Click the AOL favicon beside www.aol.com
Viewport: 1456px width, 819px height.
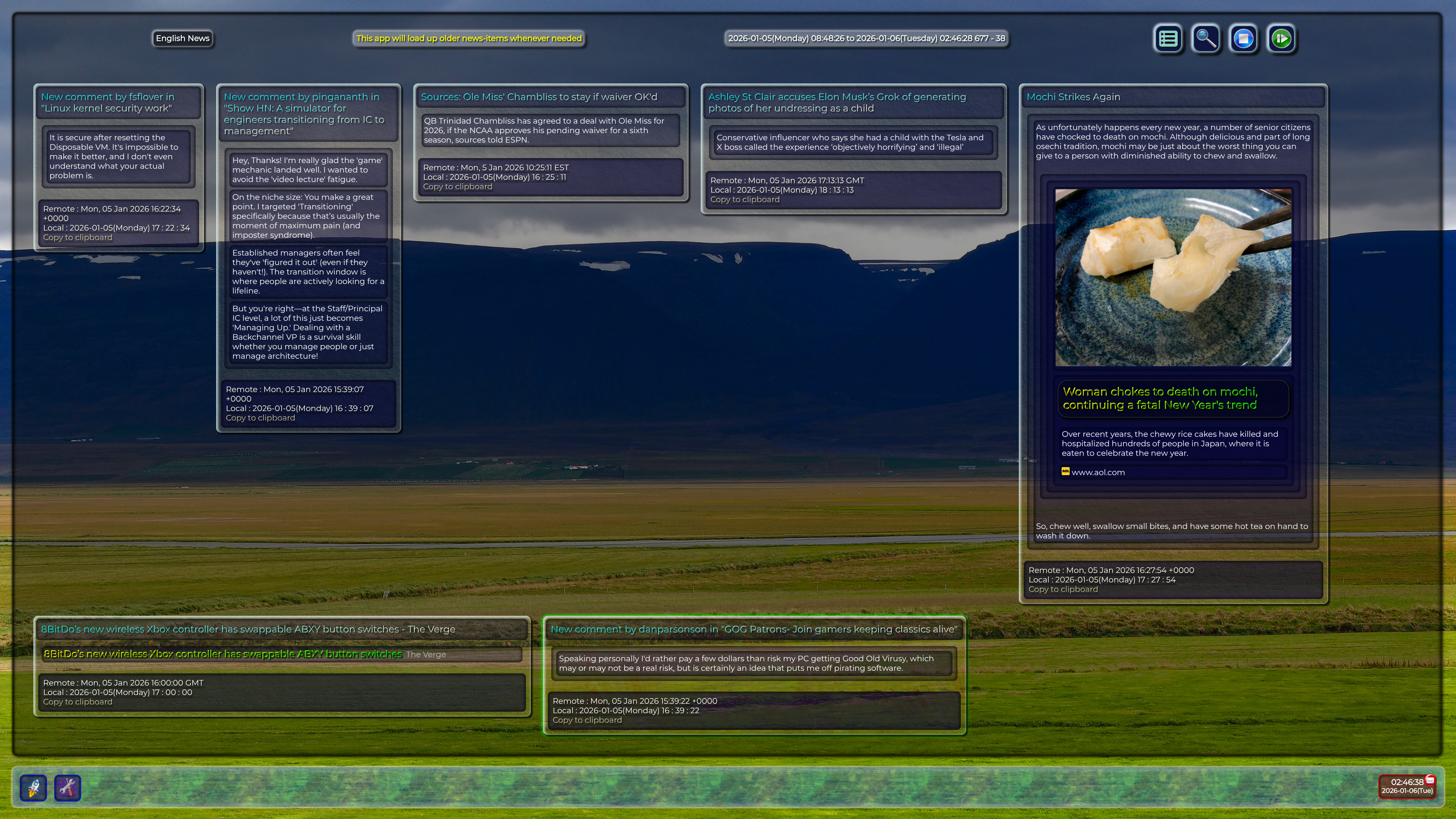point(1065,471)
